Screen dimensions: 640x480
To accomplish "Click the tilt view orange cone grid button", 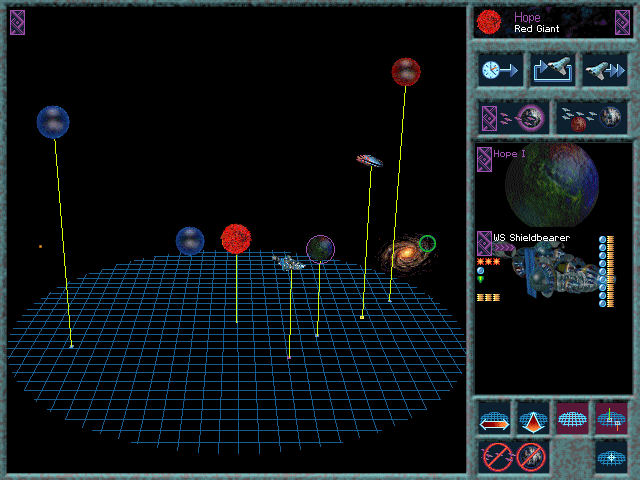I will point(533,418).
